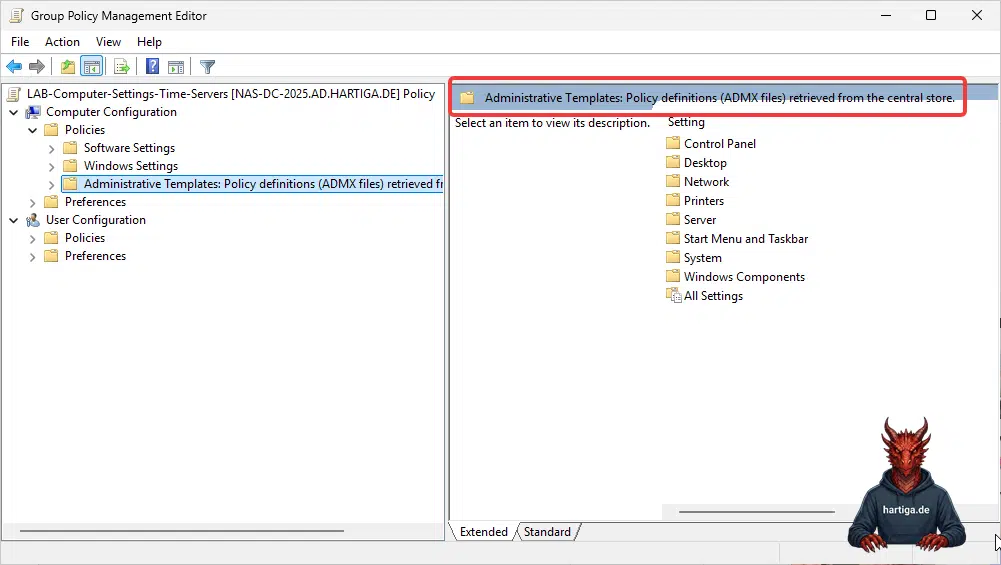This screenshot has height=565, width=1001.
Task: Click the left pane horizontal scrollbar
Action: tap(182, 531)
